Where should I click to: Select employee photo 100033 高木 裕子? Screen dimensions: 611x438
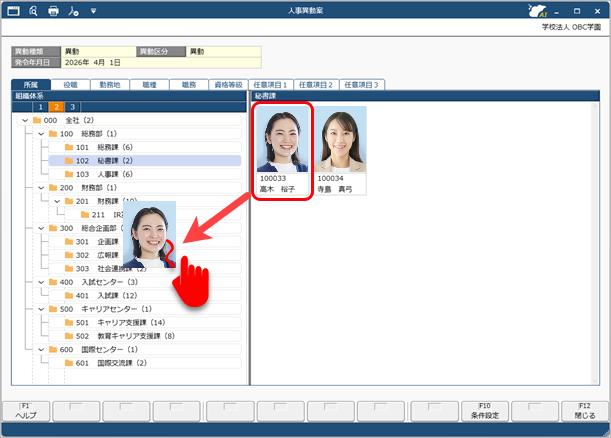[283, 139]
